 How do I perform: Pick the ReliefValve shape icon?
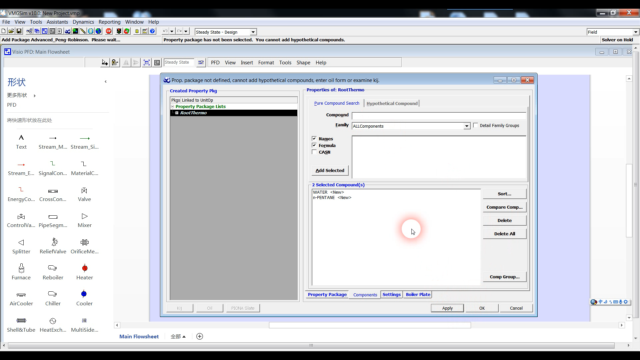coord(53,242)
